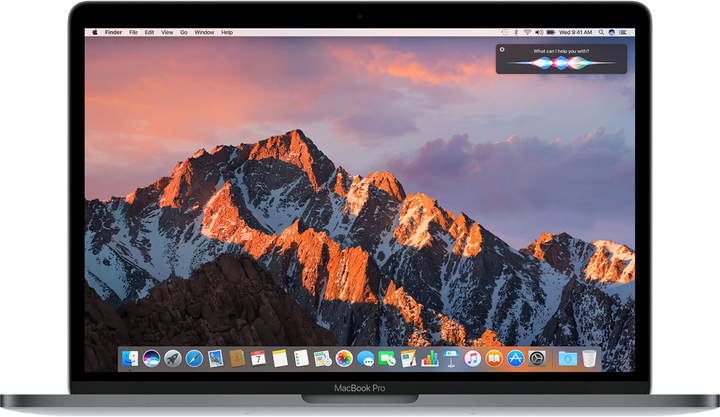Close the Siri panel

pyautogui.click(x=502, y=49)
